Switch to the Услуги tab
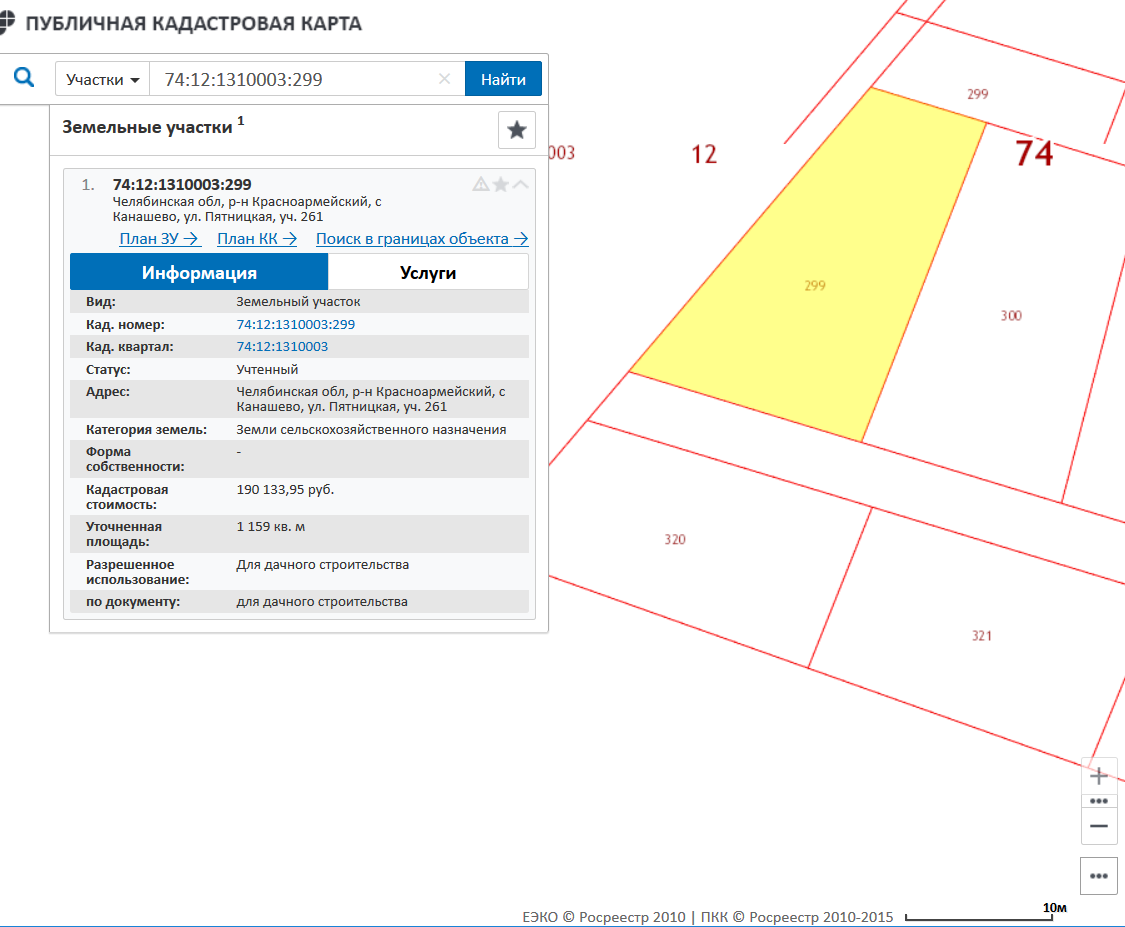The width and height of the screenshot is (1125, 927). point(428,272)
